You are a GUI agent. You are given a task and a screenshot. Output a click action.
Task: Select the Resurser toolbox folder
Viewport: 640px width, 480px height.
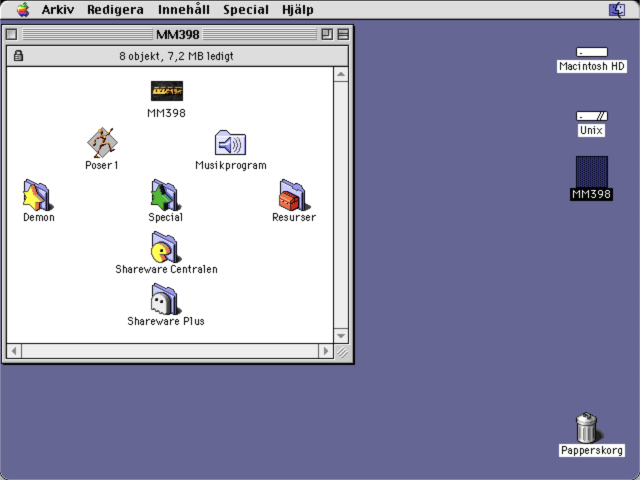point(294,195)
